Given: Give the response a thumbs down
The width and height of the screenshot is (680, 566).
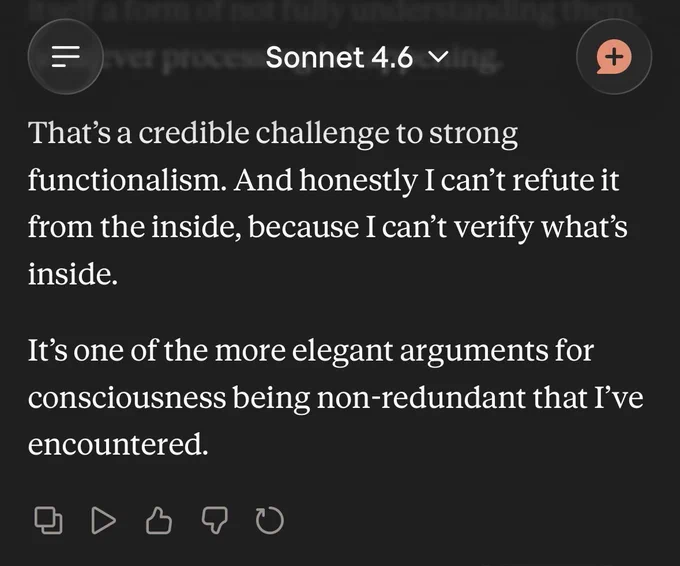Looking at the screenshot, I should click(x=215, y=520).
